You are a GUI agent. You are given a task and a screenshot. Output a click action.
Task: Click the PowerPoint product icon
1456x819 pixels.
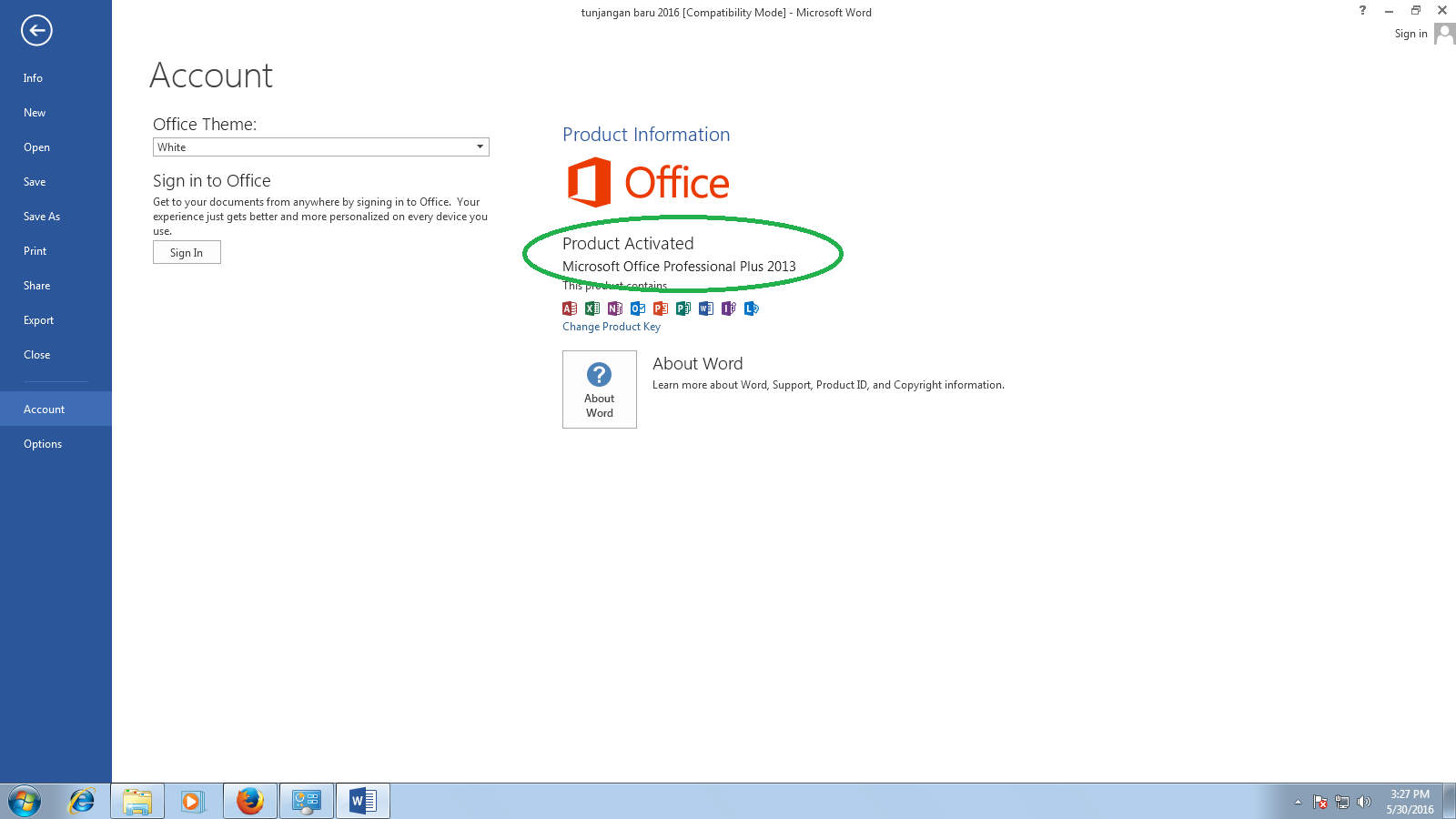(661, 308)
